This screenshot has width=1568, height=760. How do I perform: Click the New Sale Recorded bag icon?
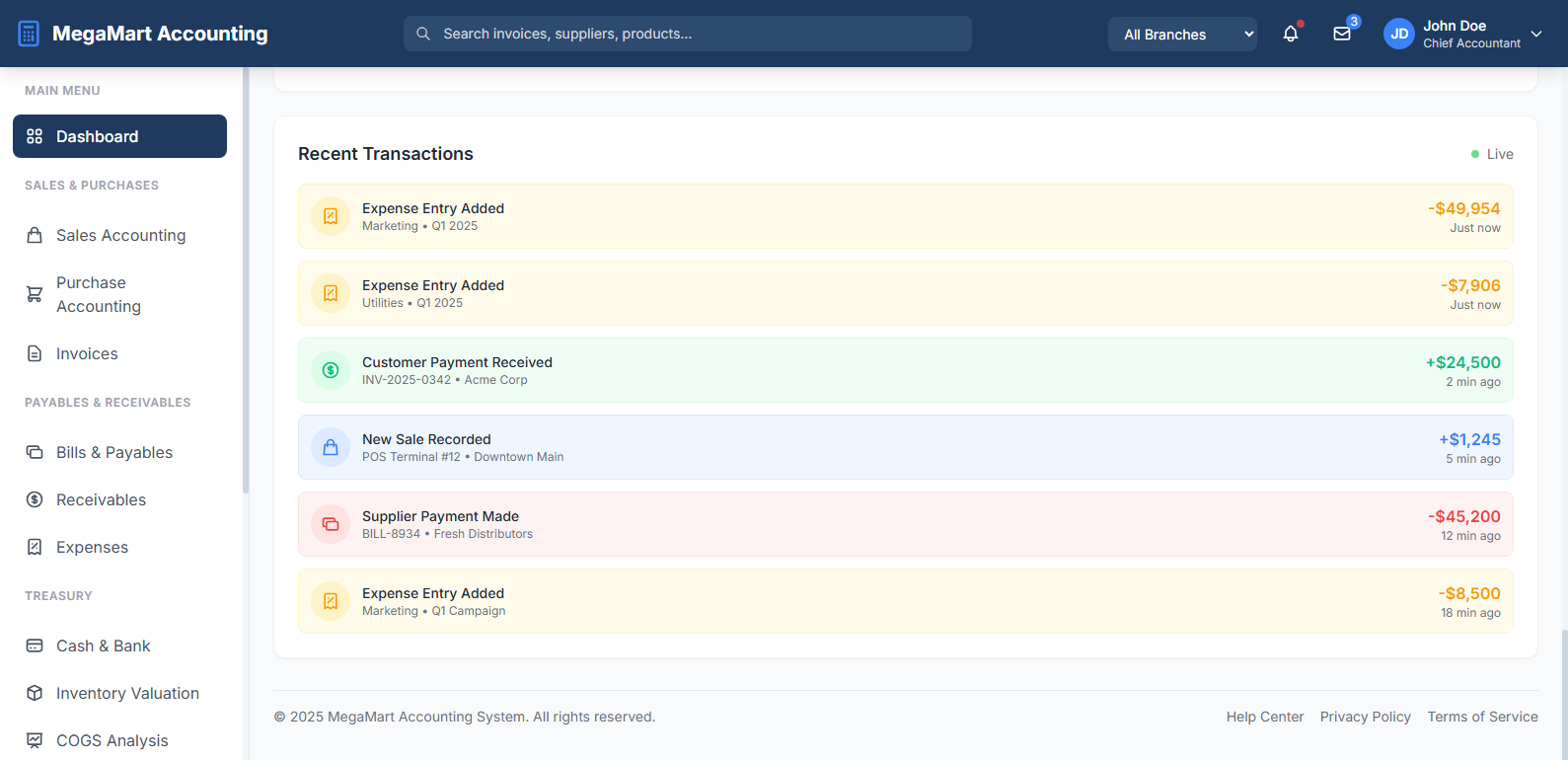(x=331, y=447)
